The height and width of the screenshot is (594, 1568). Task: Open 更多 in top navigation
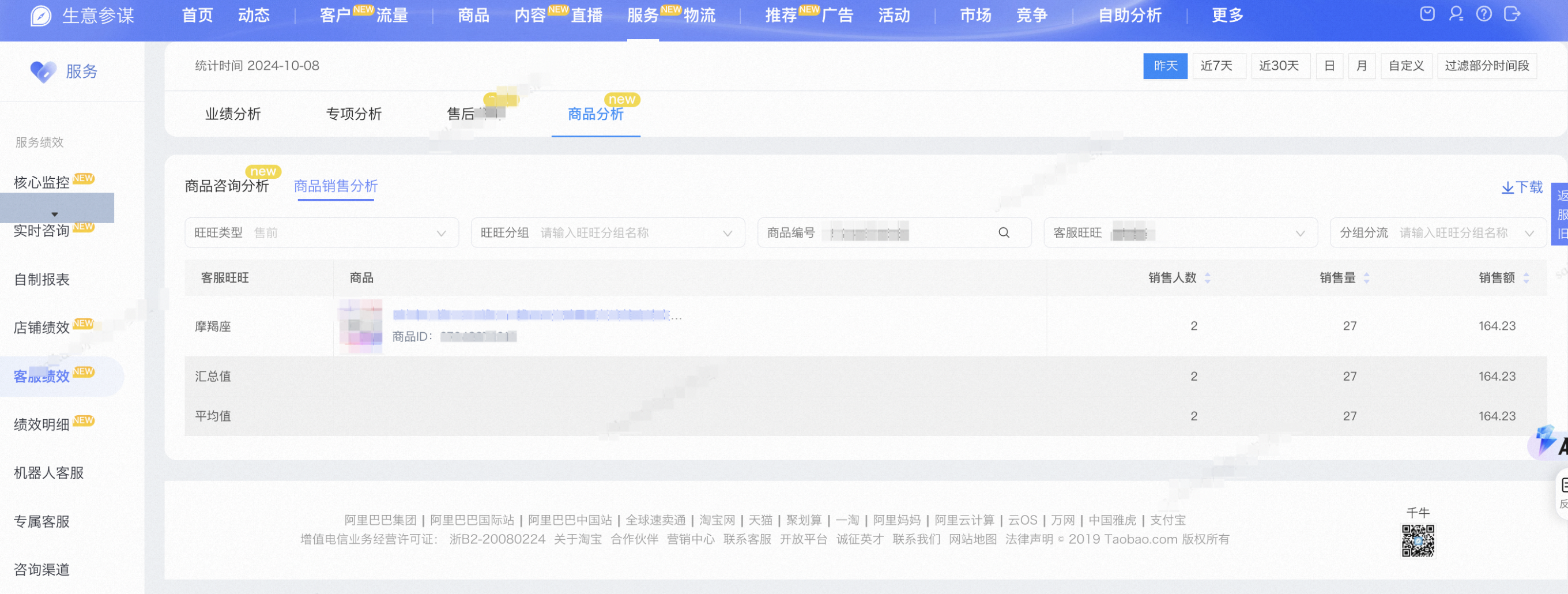(1227, 15)
